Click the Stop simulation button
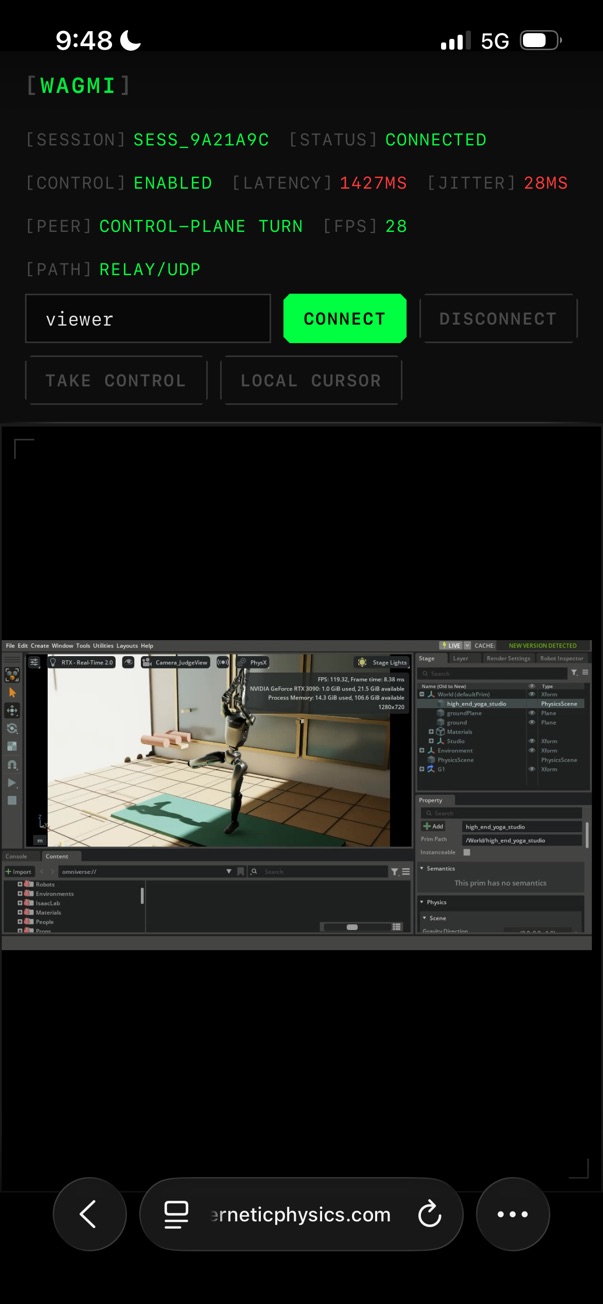 (x=12, y=800)
